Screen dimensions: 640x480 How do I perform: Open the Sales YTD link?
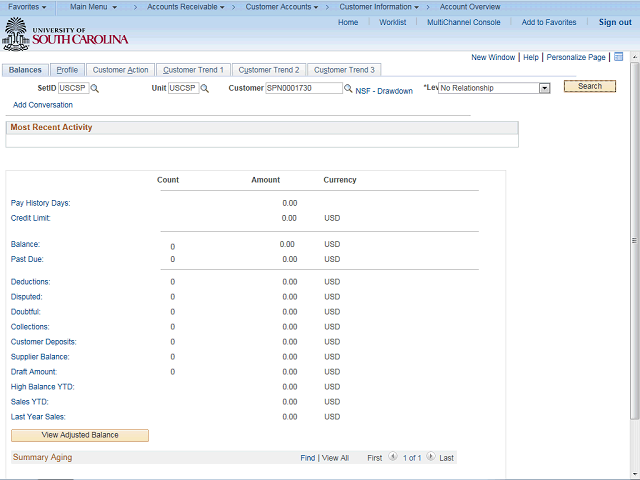pyautogui.click(x=30, y=402)
